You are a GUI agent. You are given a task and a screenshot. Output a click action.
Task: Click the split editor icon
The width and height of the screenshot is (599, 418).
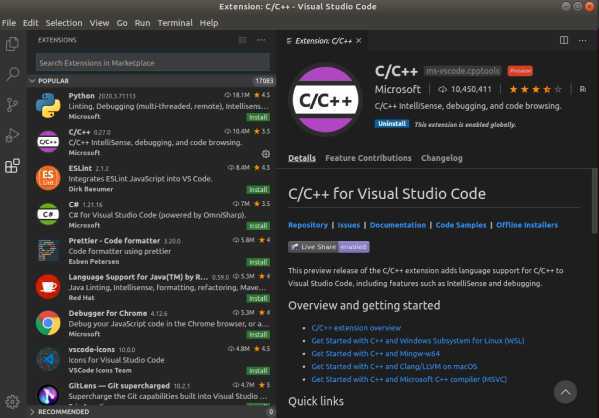coord(564,40)
